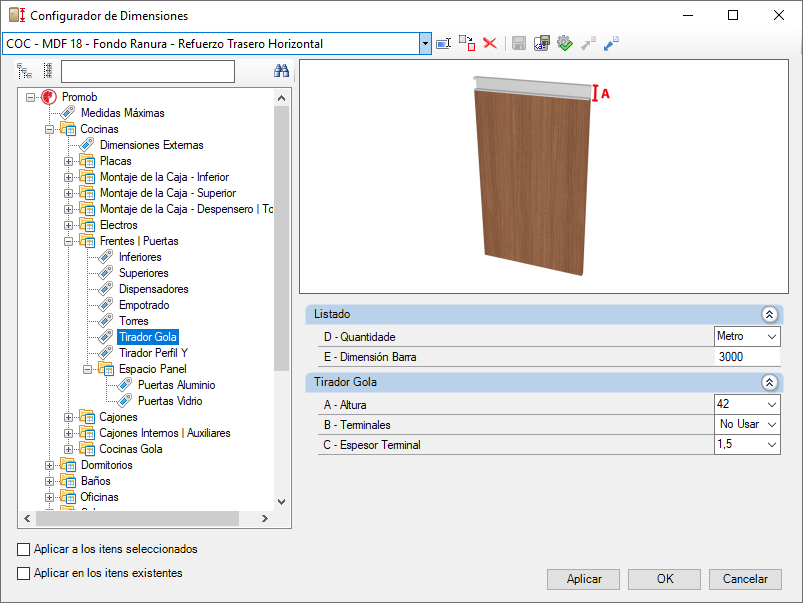Click the E - Dimensión Barra value field
The width and height of the screenshot is (803, 603).
point(747,357)
